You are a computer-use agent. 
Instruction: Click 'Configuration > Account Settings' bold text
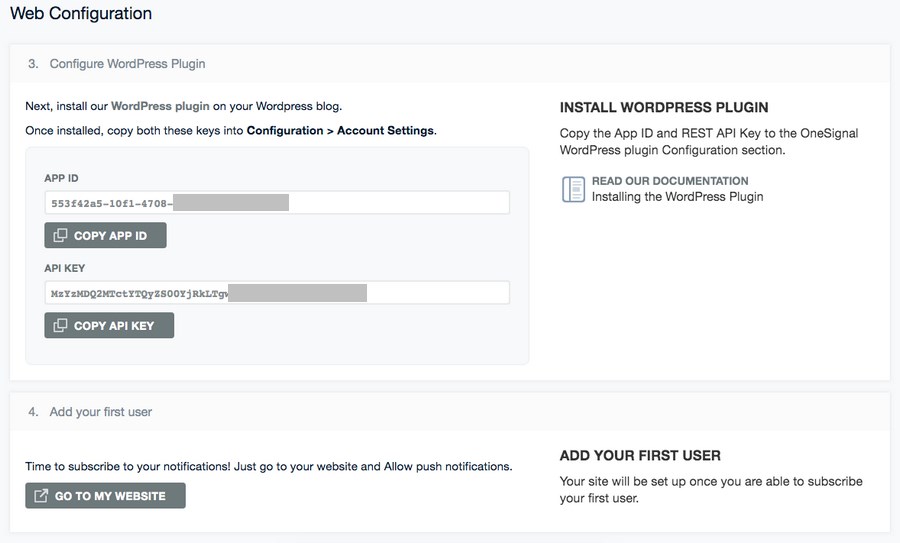[340, 131]
